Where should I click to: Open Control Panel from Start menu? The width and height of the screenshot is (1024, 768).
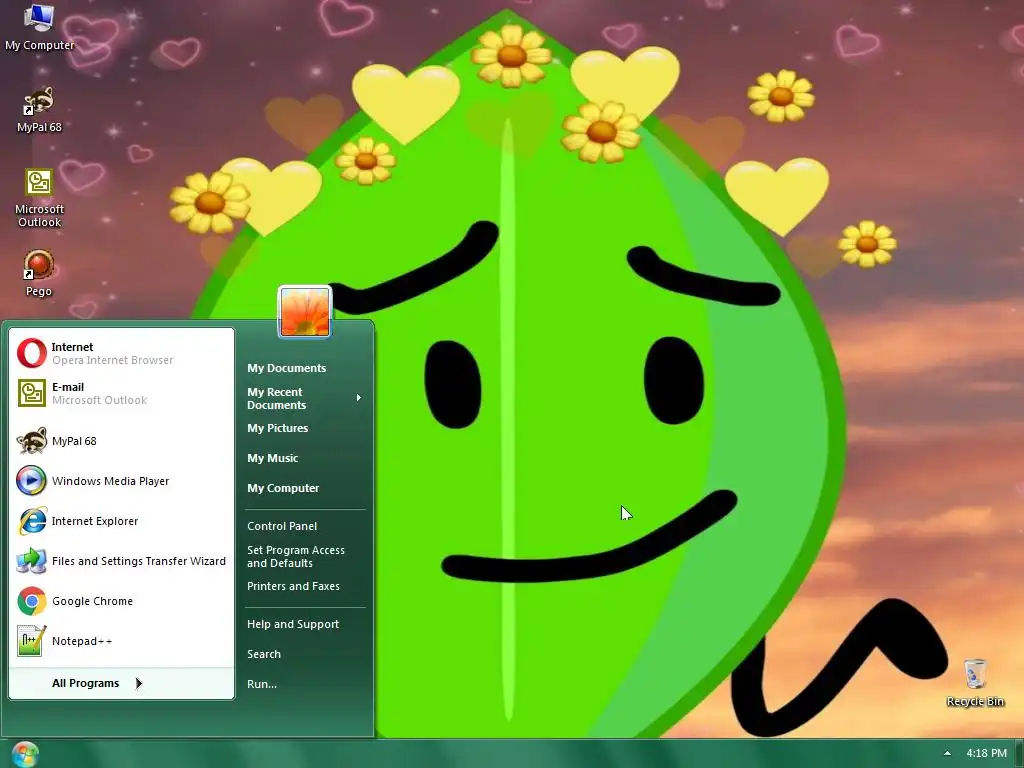tap(282, 526)
